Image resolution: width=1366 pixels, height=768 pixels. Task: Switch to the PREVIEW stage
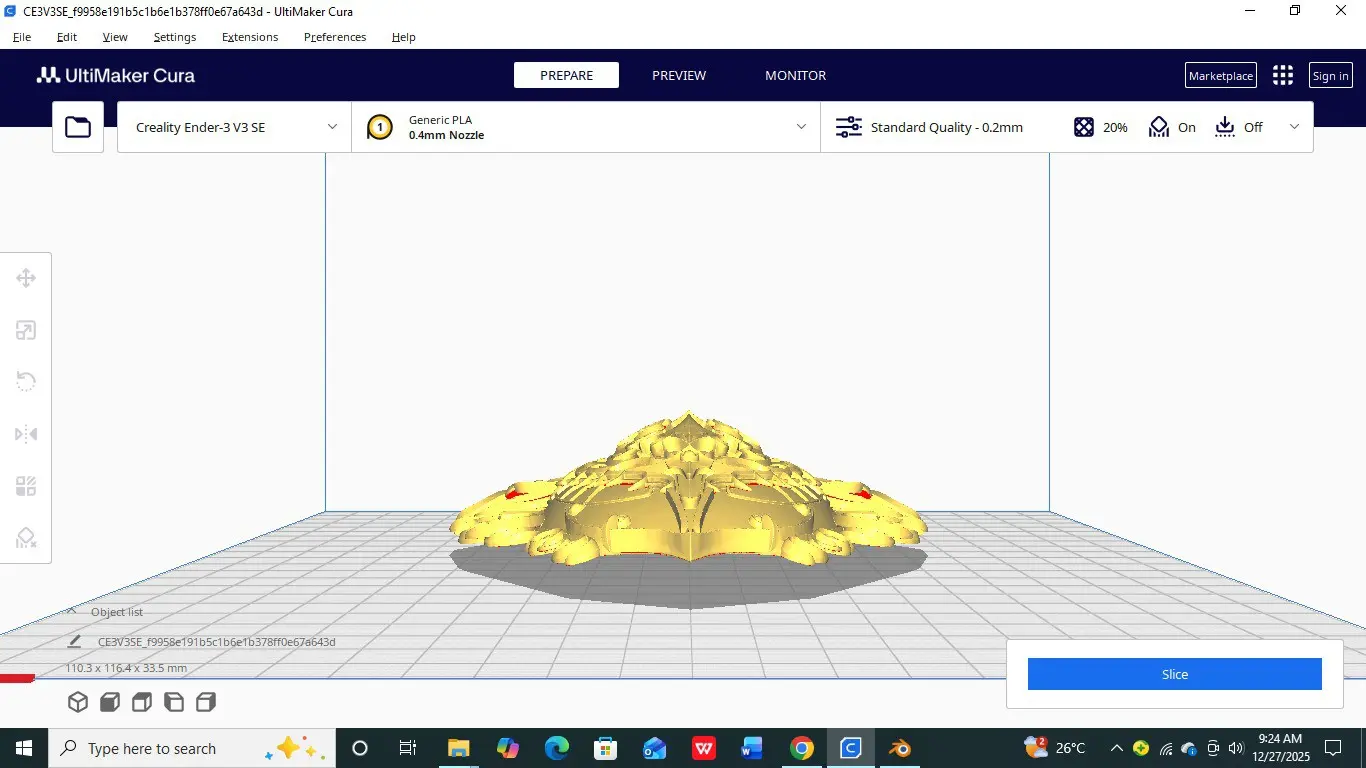click(x=679, y=75)
